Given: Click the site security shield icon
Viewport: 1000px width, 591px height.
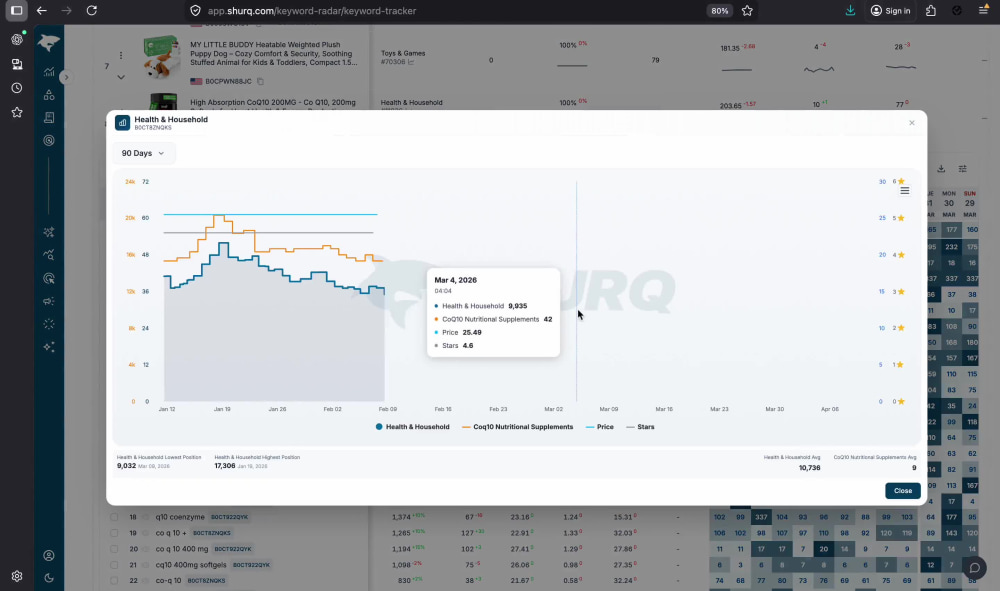Looking at the screenshot, I should 196,11.
